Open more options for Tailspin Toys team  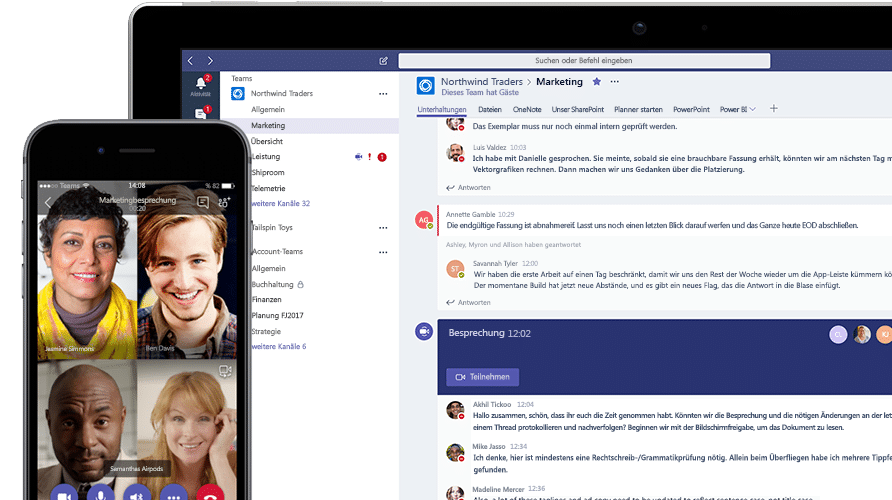click(383, 228)
